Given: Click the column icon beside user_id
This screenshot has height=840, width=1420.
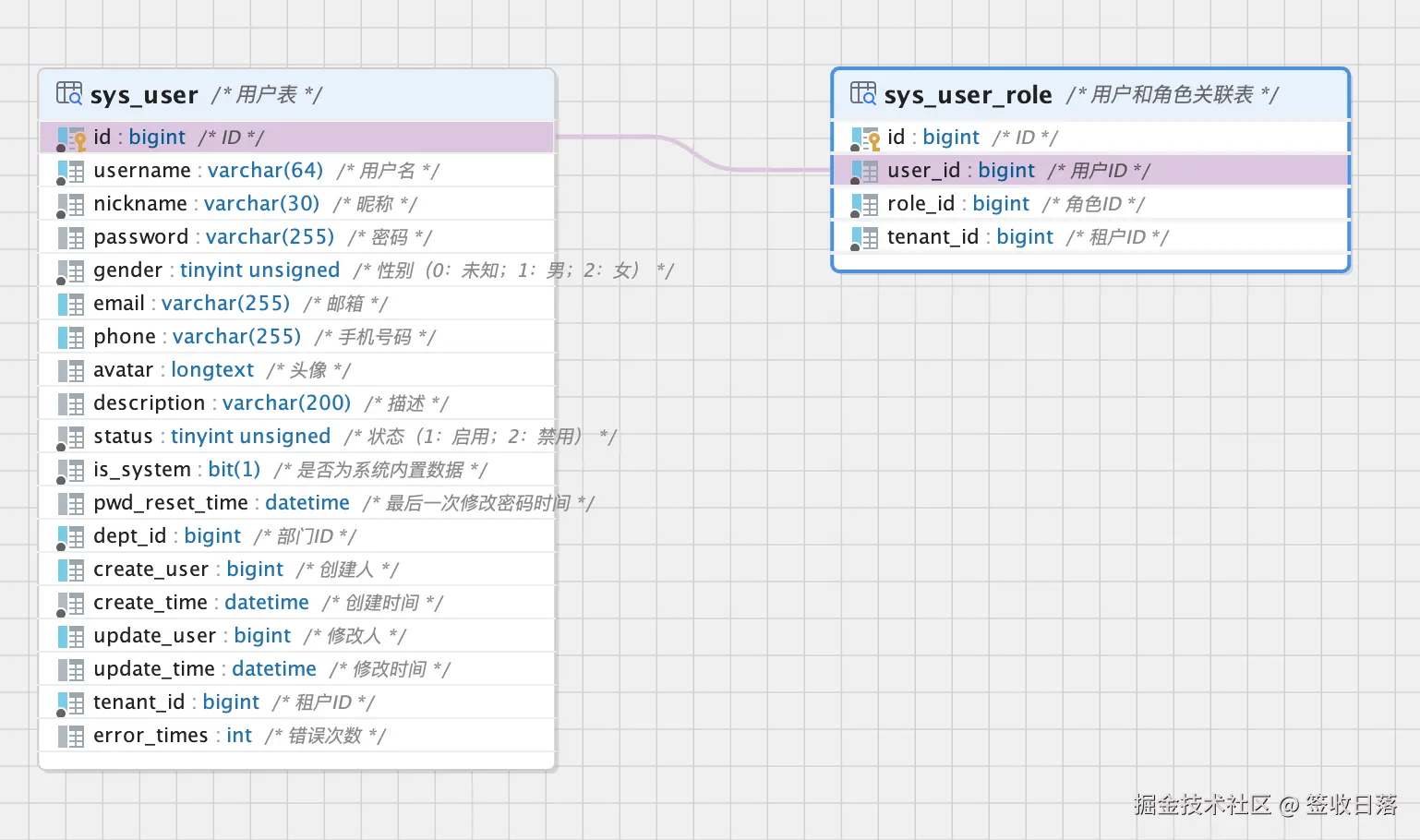Looking at the screenshot, I should pos(865,172).
